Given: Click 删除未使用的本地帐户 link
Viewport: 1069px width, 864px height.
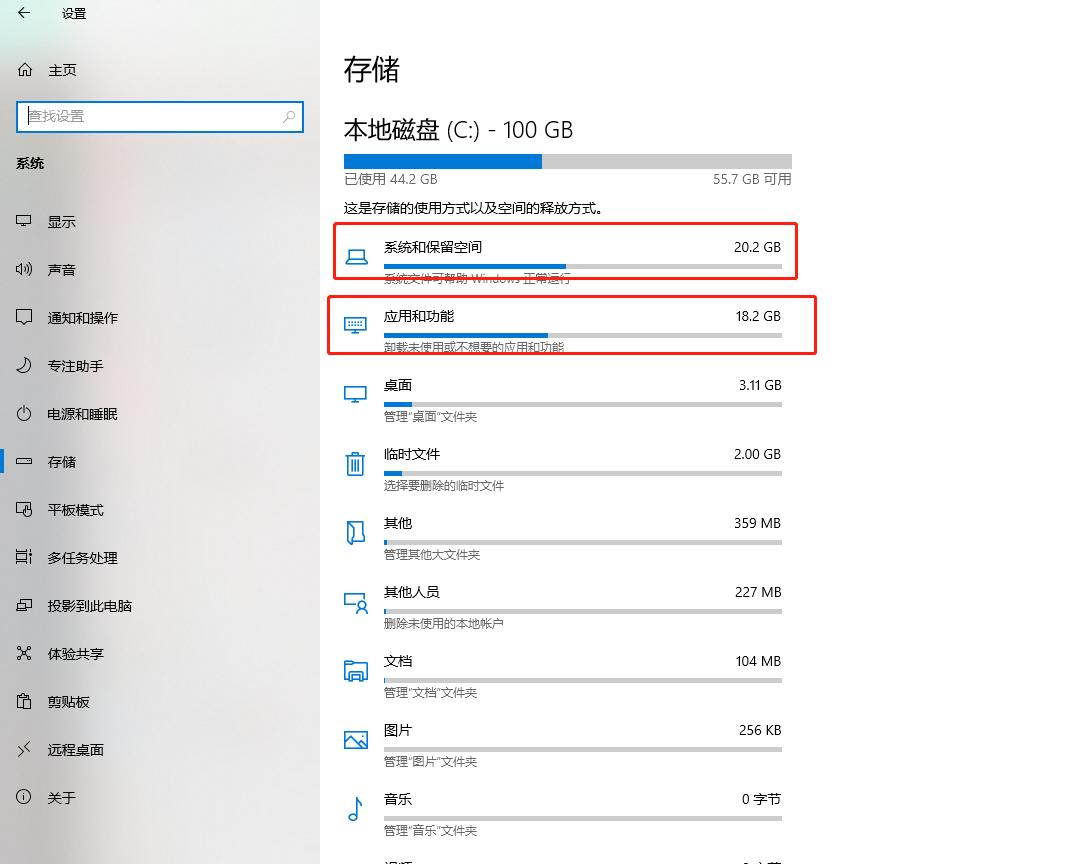Looking at the screenshot, I should pos(446,624).
